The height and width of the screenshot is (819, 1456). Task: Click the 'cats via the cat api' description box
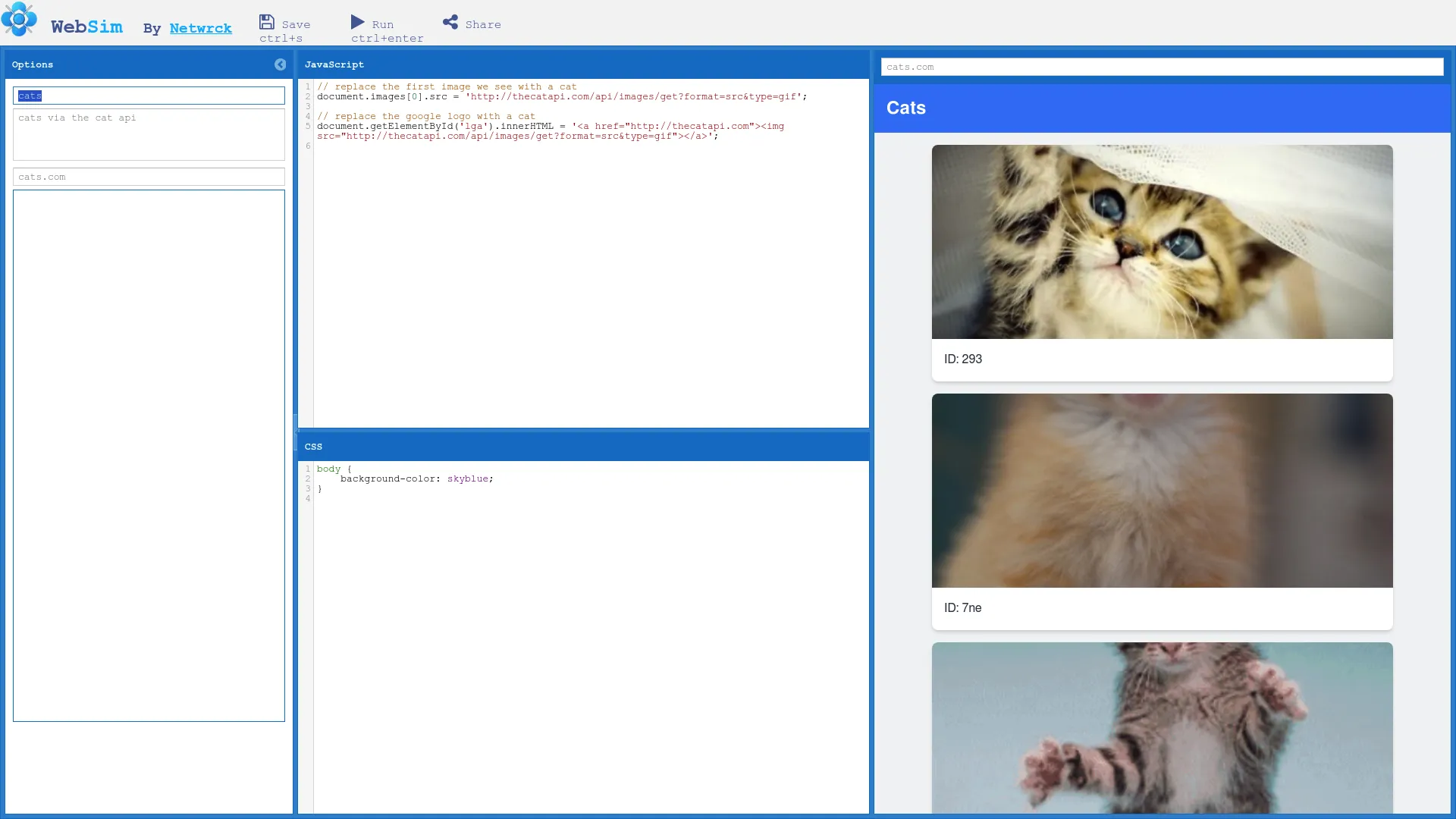[x=149, y=134]
